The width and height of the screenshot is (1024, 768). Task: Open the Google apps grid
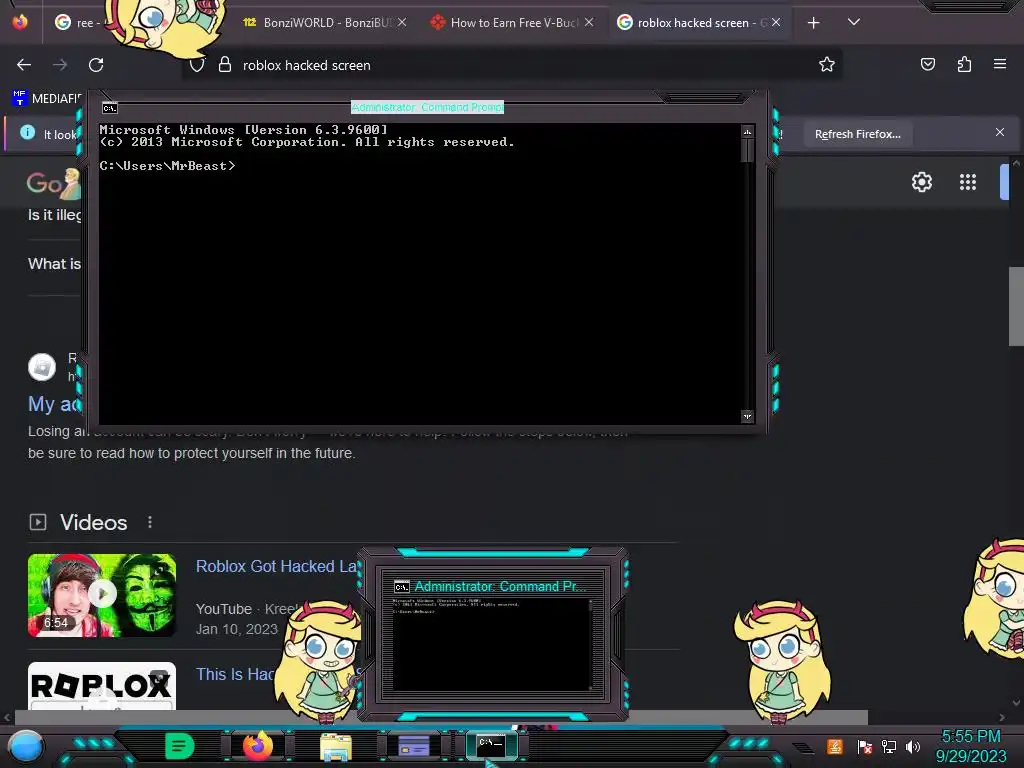pyautogui.click(x=968, y=182)
